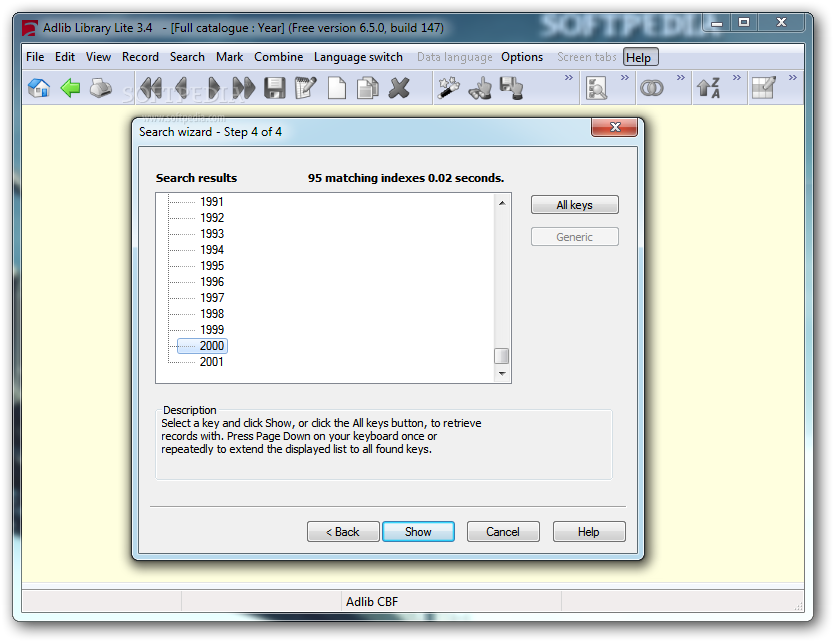This screenshot has width=834, height=642.
Task: Open the Search wizard wand icon
Action: 448,88
